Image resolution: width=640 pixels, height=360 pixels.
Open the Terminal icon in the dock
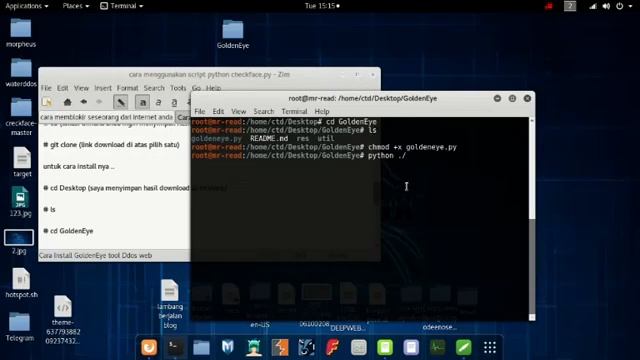tap(175, 347)
